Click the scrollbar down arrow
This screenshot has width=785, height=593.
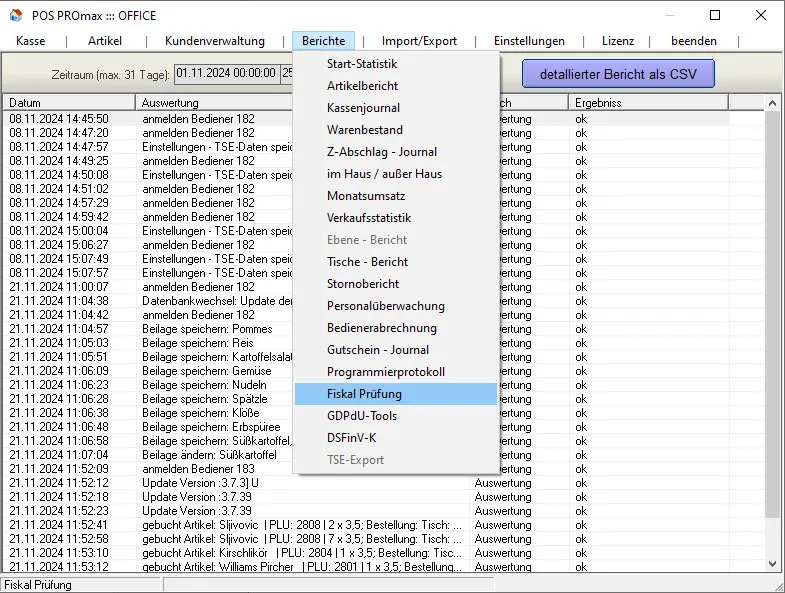(772, 563)
